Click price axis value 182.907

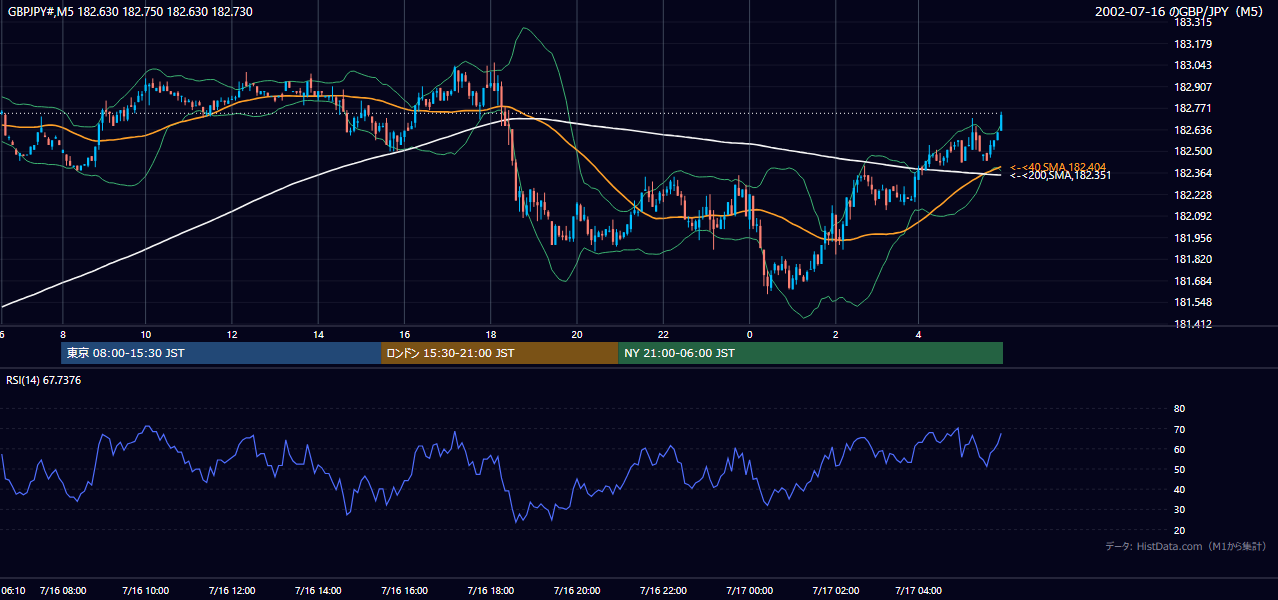pyautogui.click(x=1192, y=87)
